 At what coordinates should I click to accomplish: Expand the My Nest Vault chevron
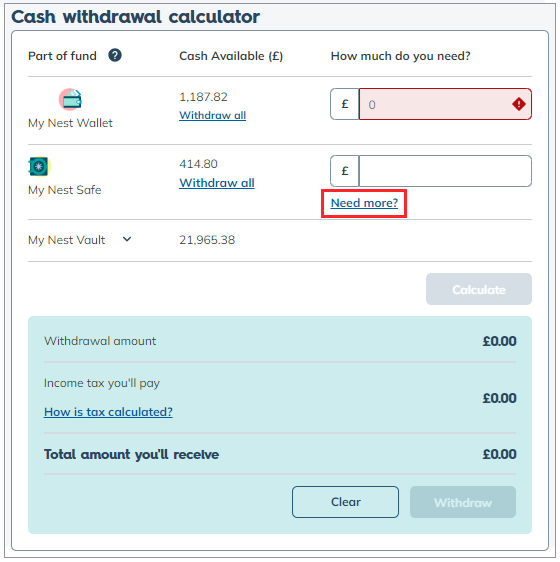click(x=127, y=239)
